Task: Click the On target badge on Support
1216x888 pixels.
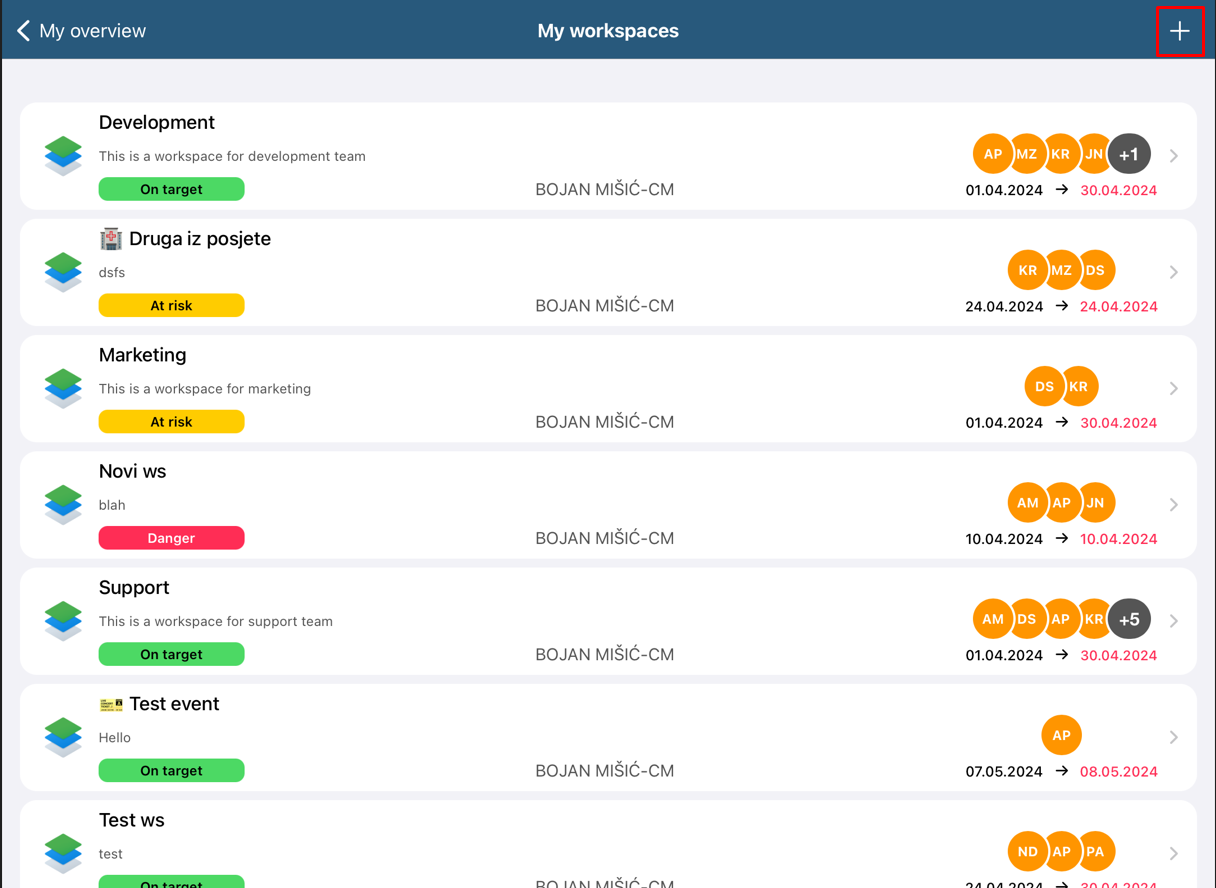Action: (x=171, y=654)
